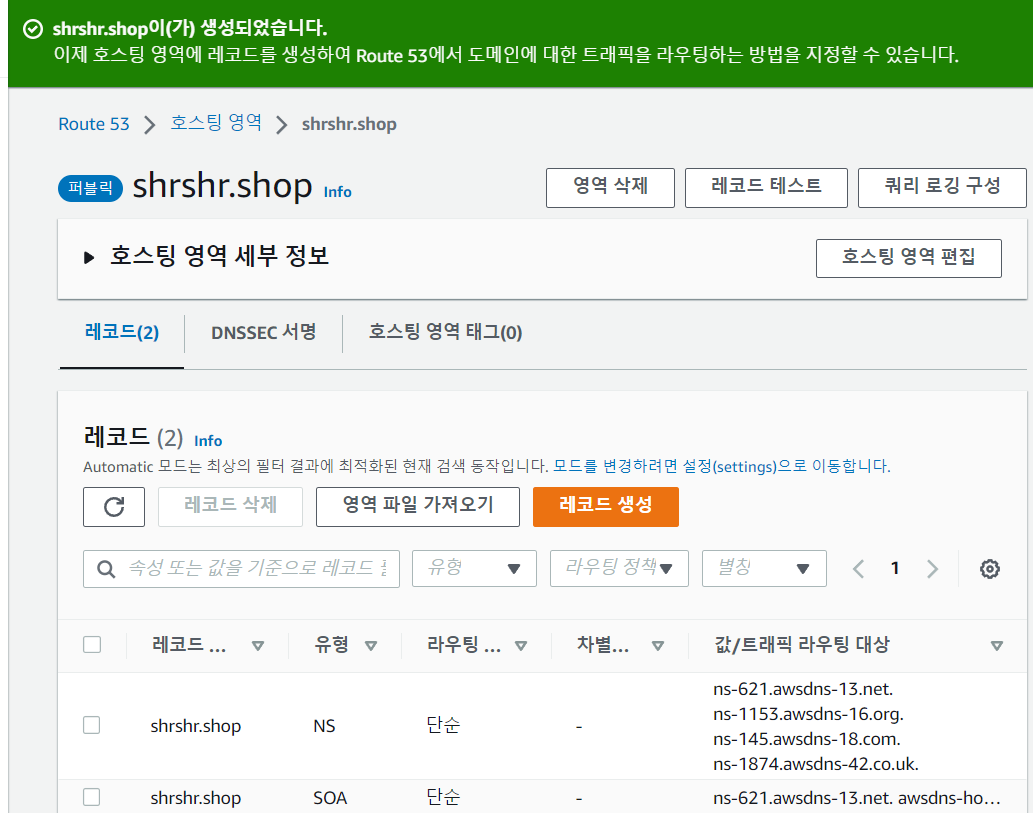Switch to the DNSSEC 서명 tab
This screenshot has height=813, width=1033.
(x=264, y=332)
